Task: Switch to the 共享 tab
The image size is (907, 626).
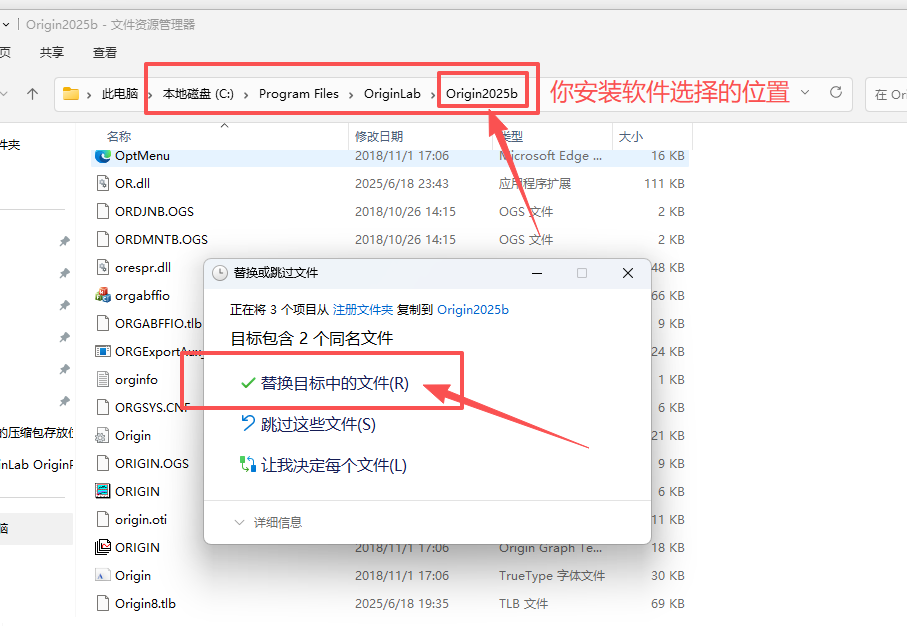Action: click(51, 53)
